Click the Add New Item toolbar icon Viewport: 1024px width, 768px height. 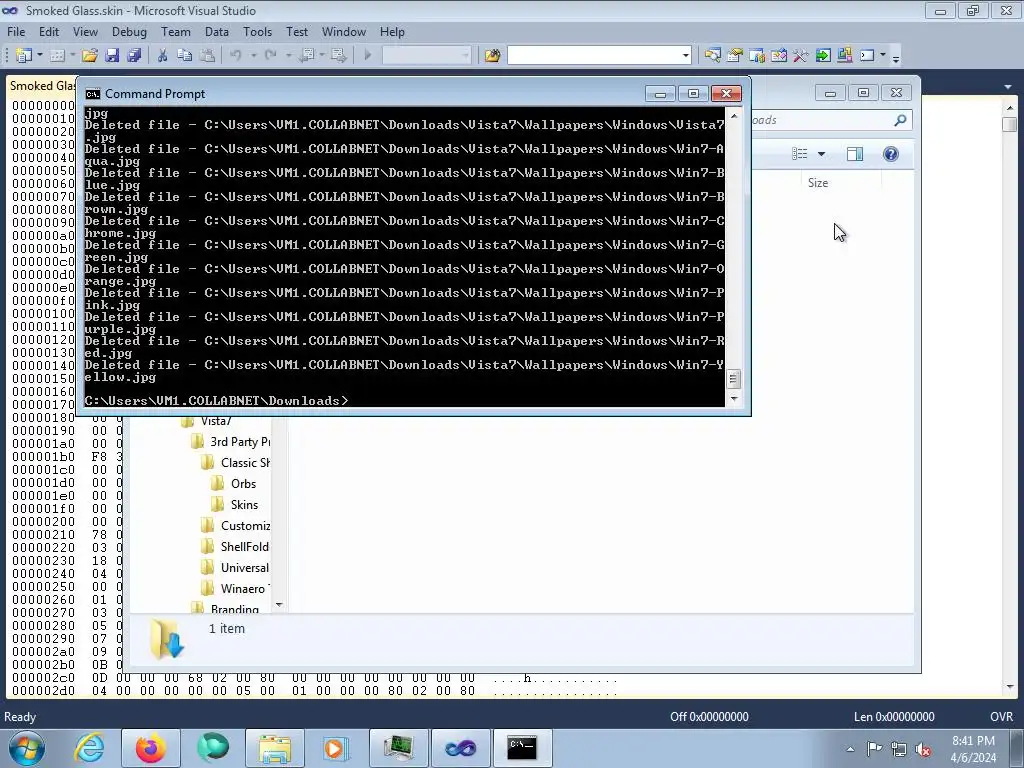point(57,56)
